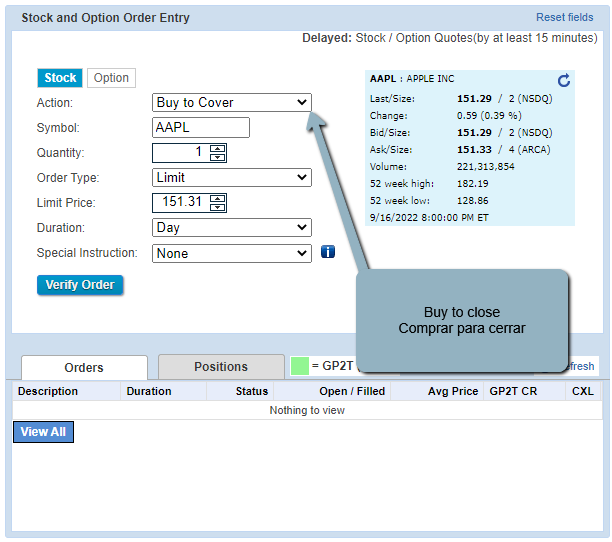Expand the Order Type dropdown set to Limit

pos(232,178)
